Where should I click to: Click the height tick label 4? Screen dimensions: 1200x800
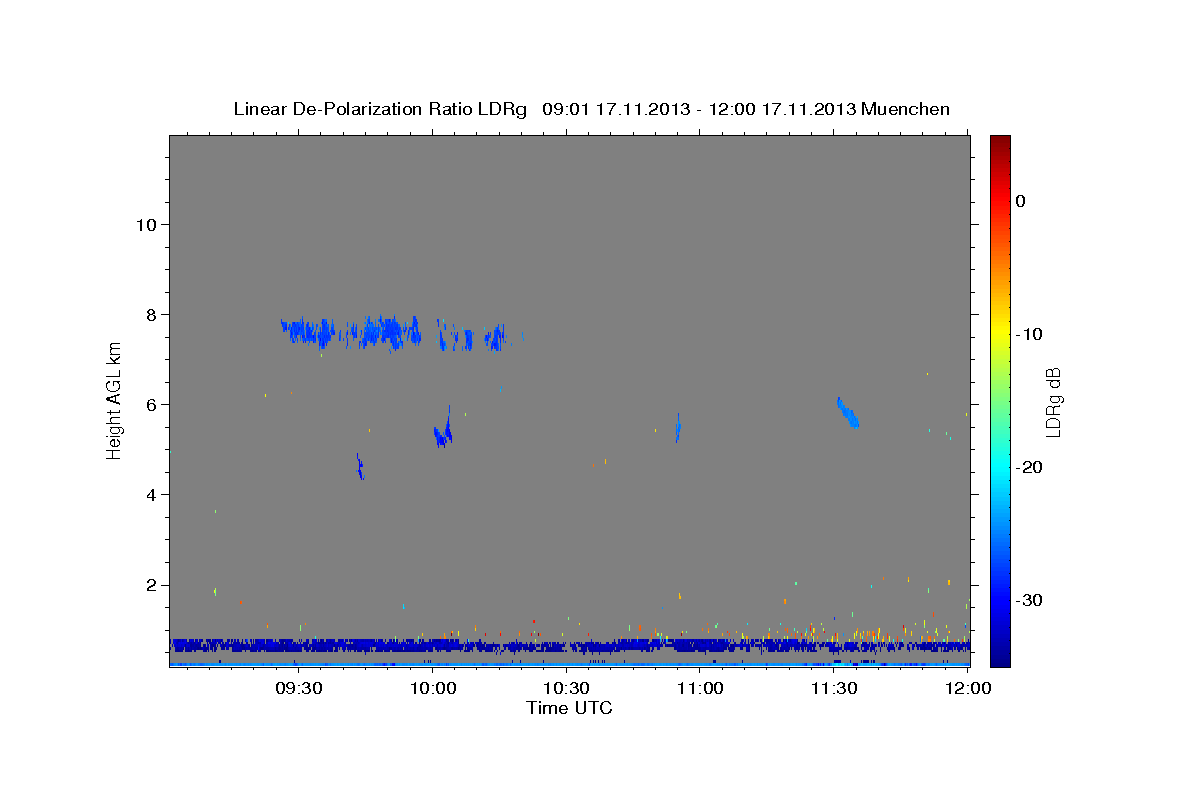(x=150, y=495)
